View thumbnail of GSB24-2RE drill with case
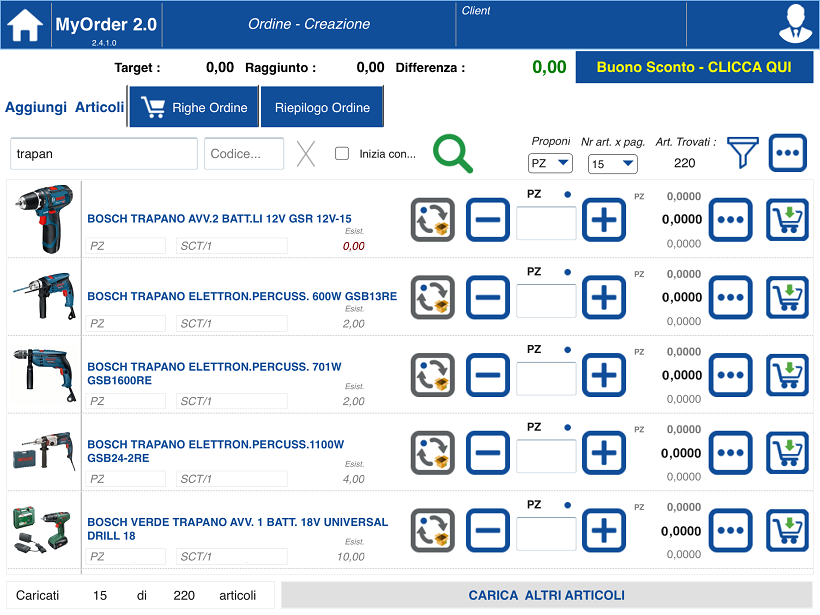 point(44,451)
